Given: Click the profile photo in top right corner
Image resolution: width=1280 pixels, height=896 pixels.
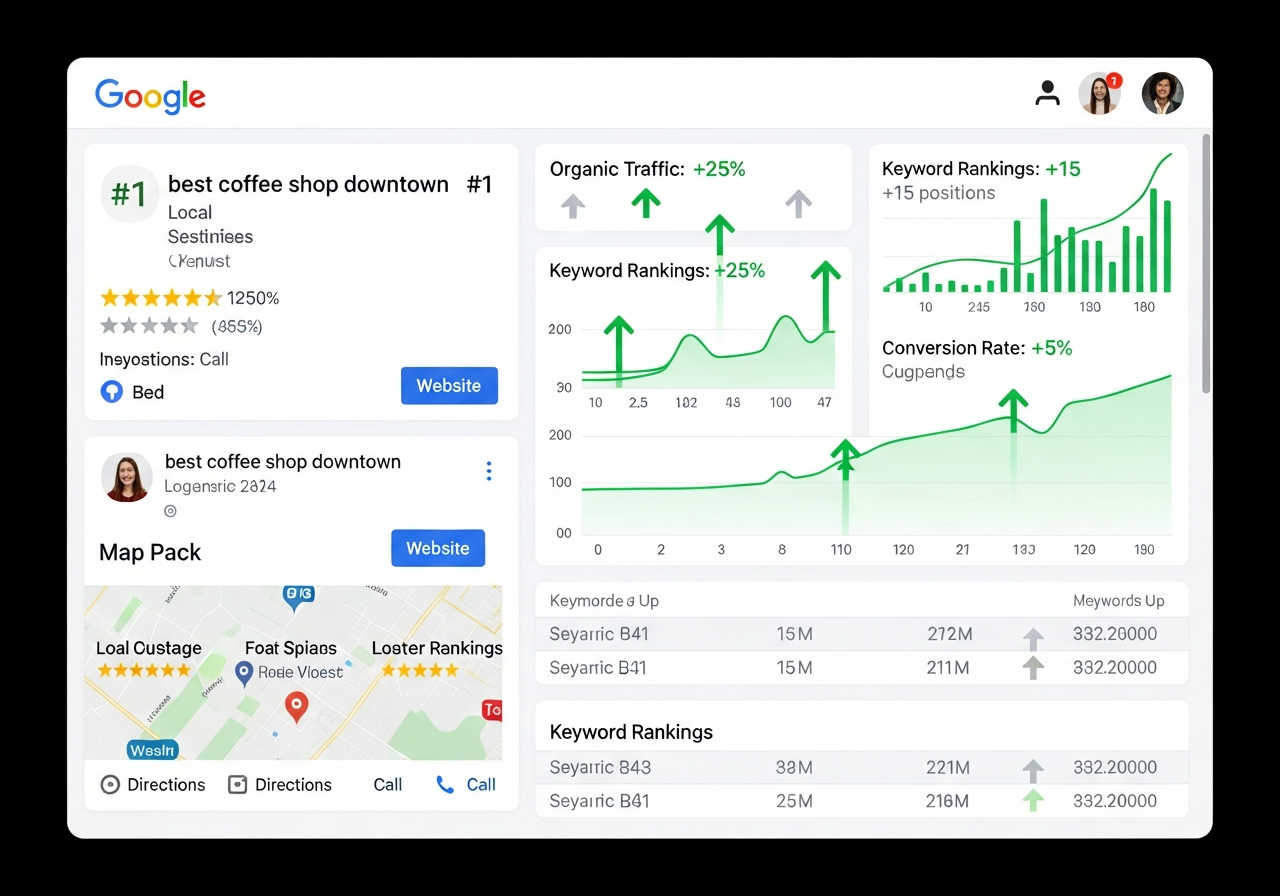Looking at the screenshot, I should click(1162, 92).
